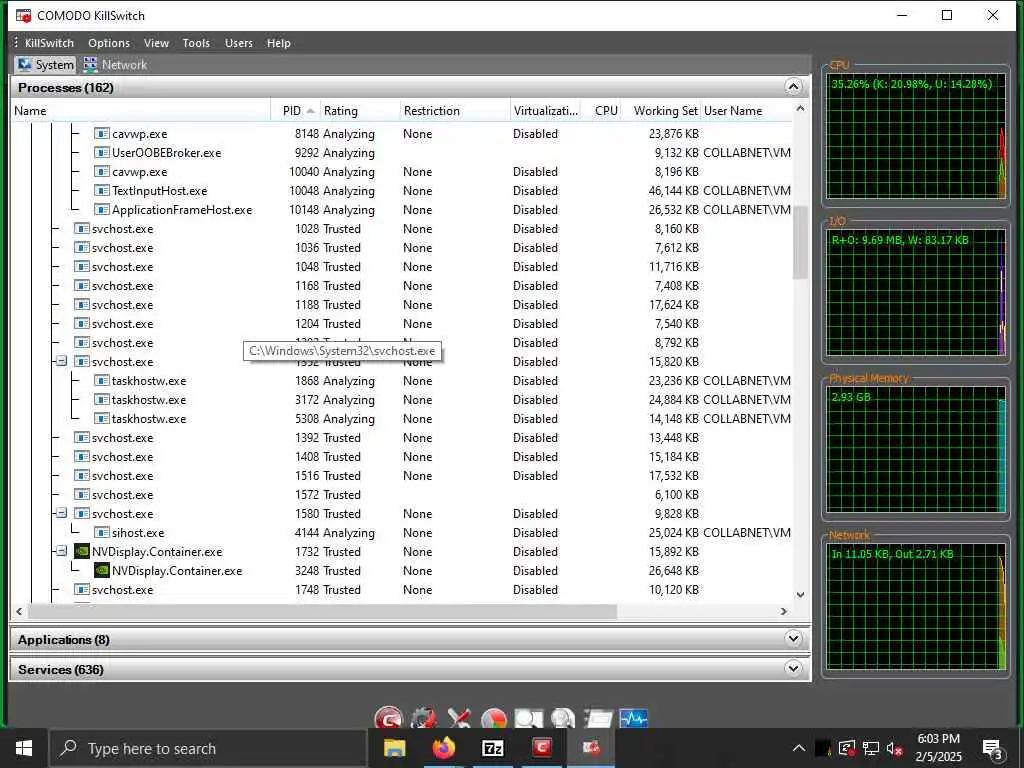Screen dimensions: 1024x768
Task: Select the sihost.exe process row
Action: (402, 533)
